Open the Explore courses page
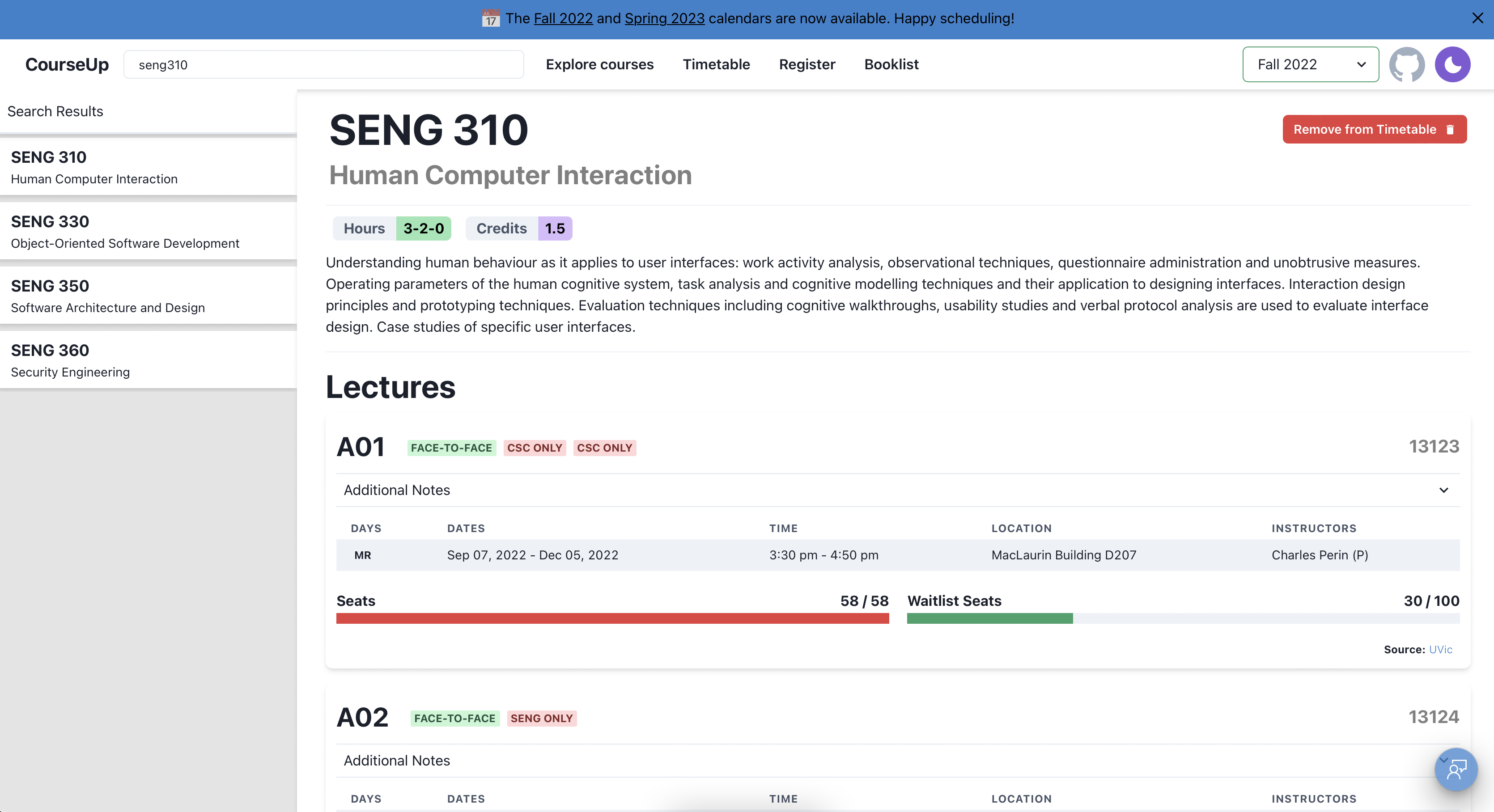Image resolution: width=1494 pixels, height=812 pixels. click(600, 64)
